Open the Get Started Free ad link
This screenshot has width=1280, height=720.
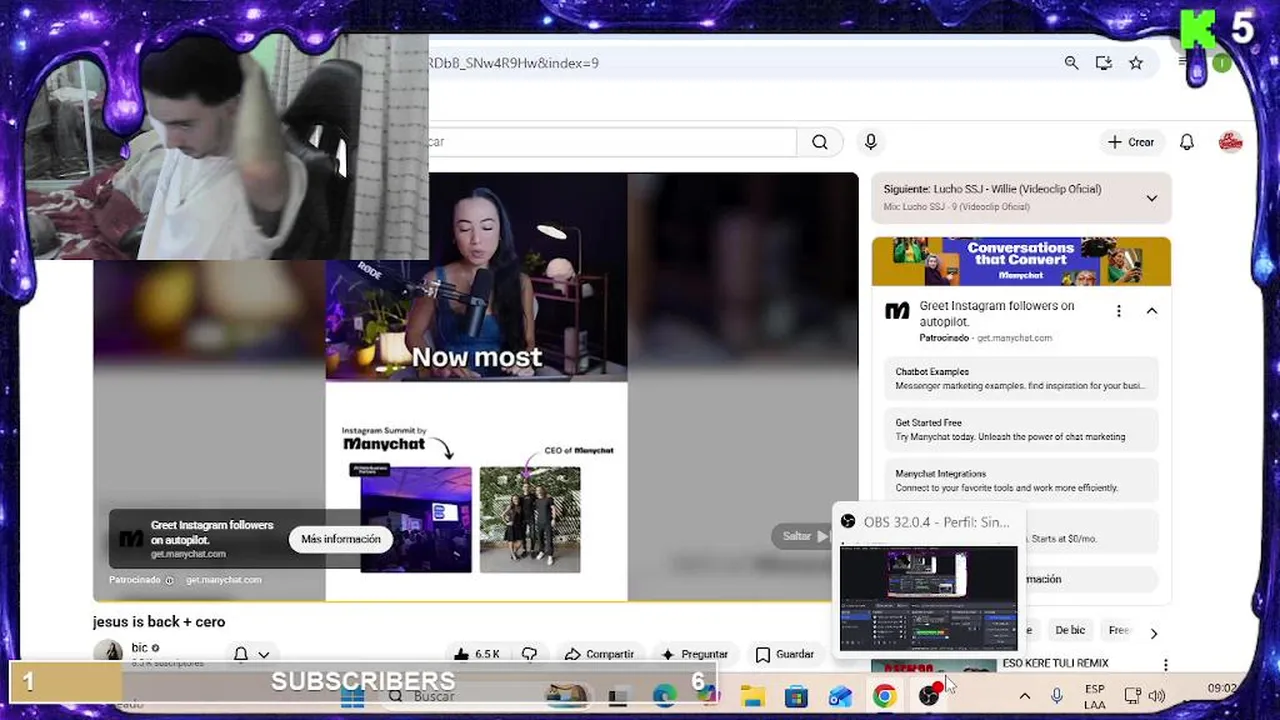(1021, 430)
